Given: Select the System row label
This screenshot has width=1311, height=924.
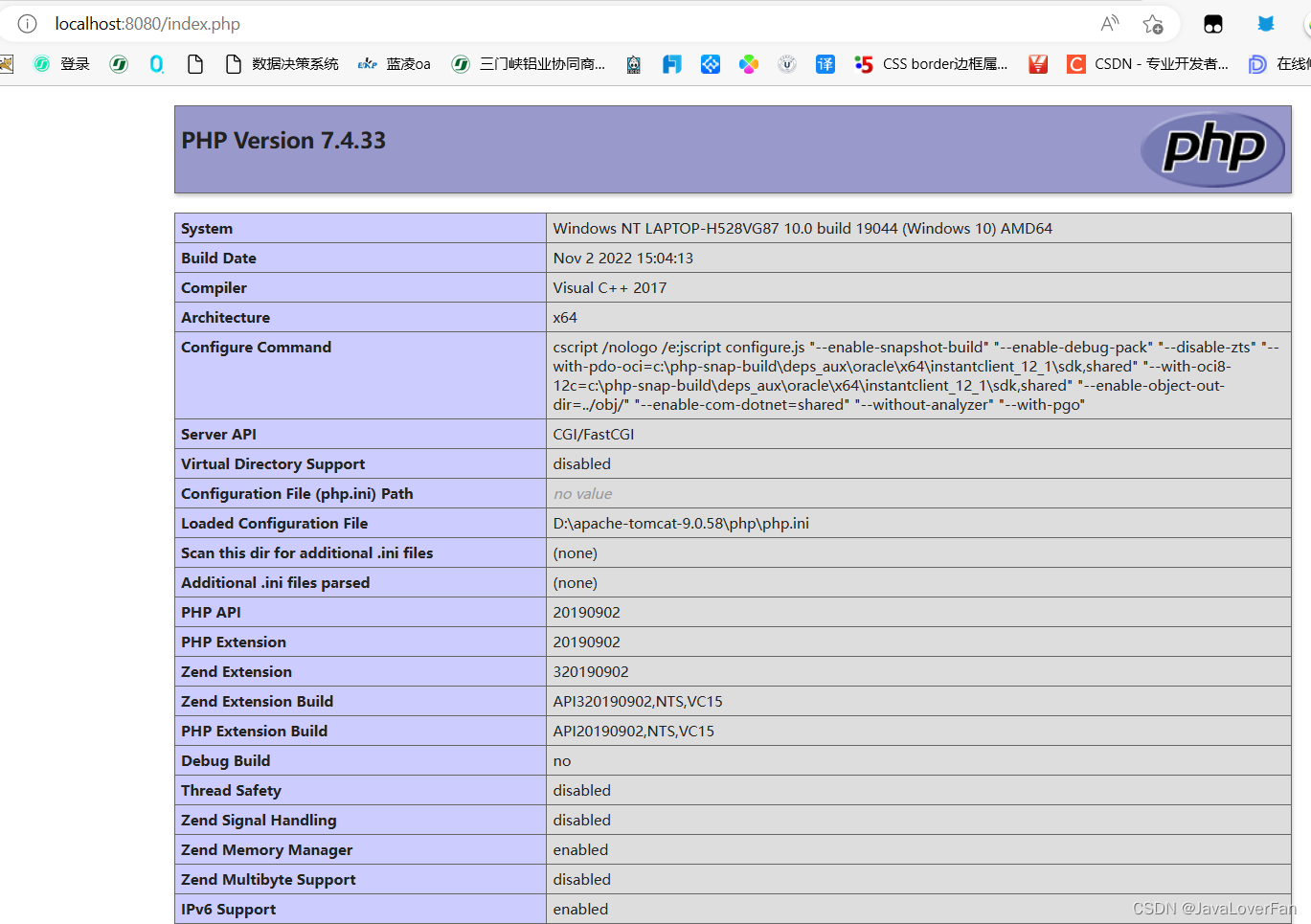Looking at the screenshot, I should click(x=207, y=228).
